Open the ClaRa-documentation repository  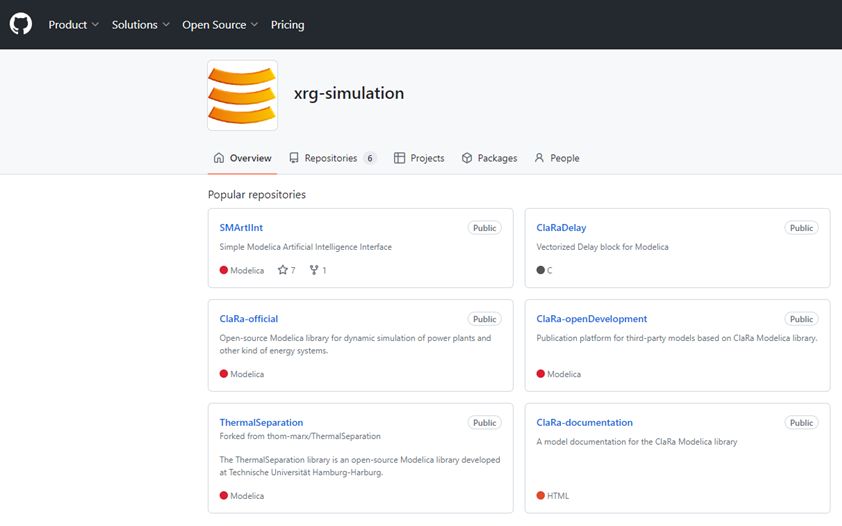[x=584, y=422]
